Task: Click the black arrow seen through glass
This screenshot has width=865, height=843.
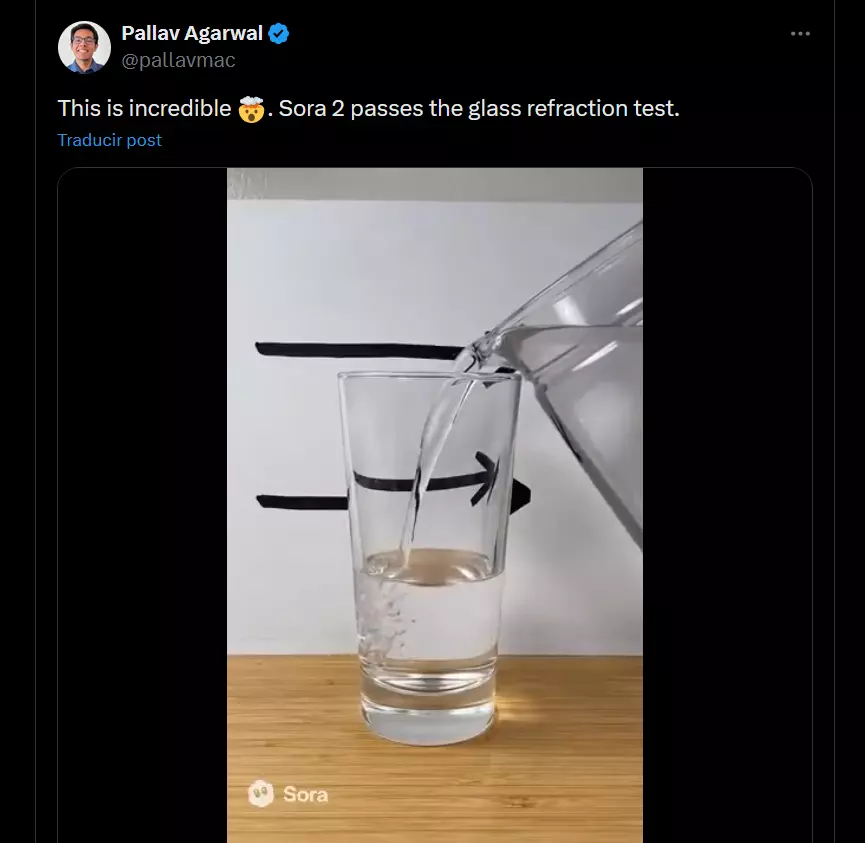Action: (430, 481)
